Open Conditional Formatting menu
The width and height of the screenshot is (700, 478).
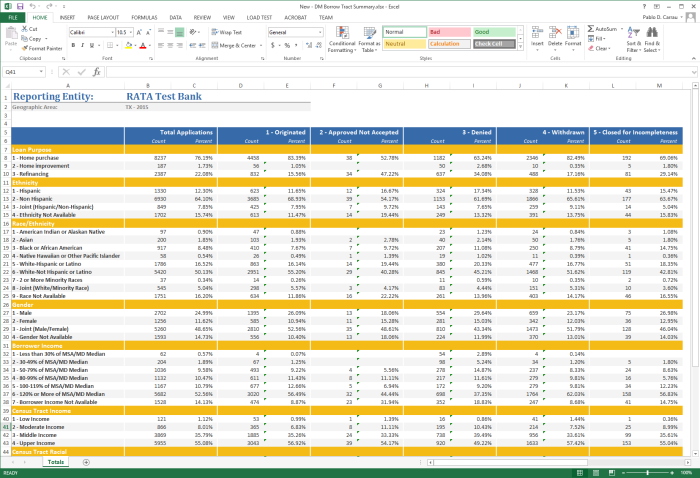pos(342,39)
